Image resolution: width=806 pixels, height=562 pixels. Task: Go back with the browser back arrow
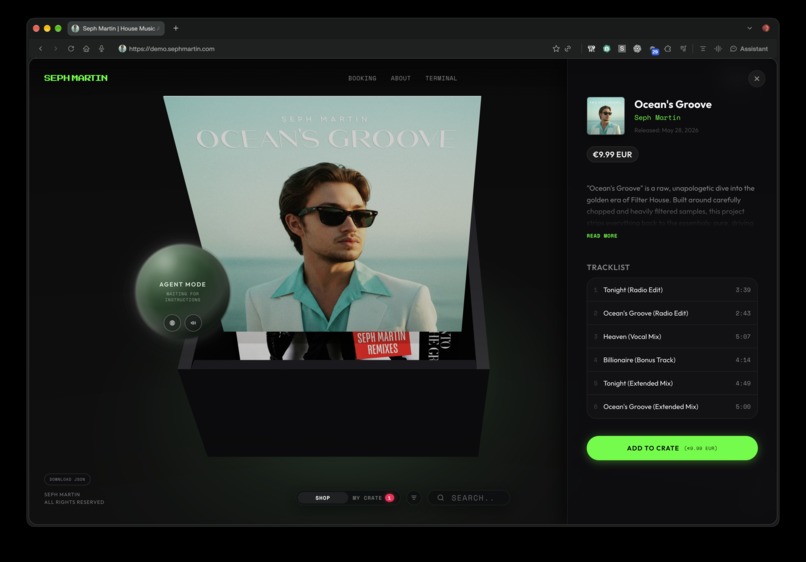pyautogui.click(x=41, y=49)
